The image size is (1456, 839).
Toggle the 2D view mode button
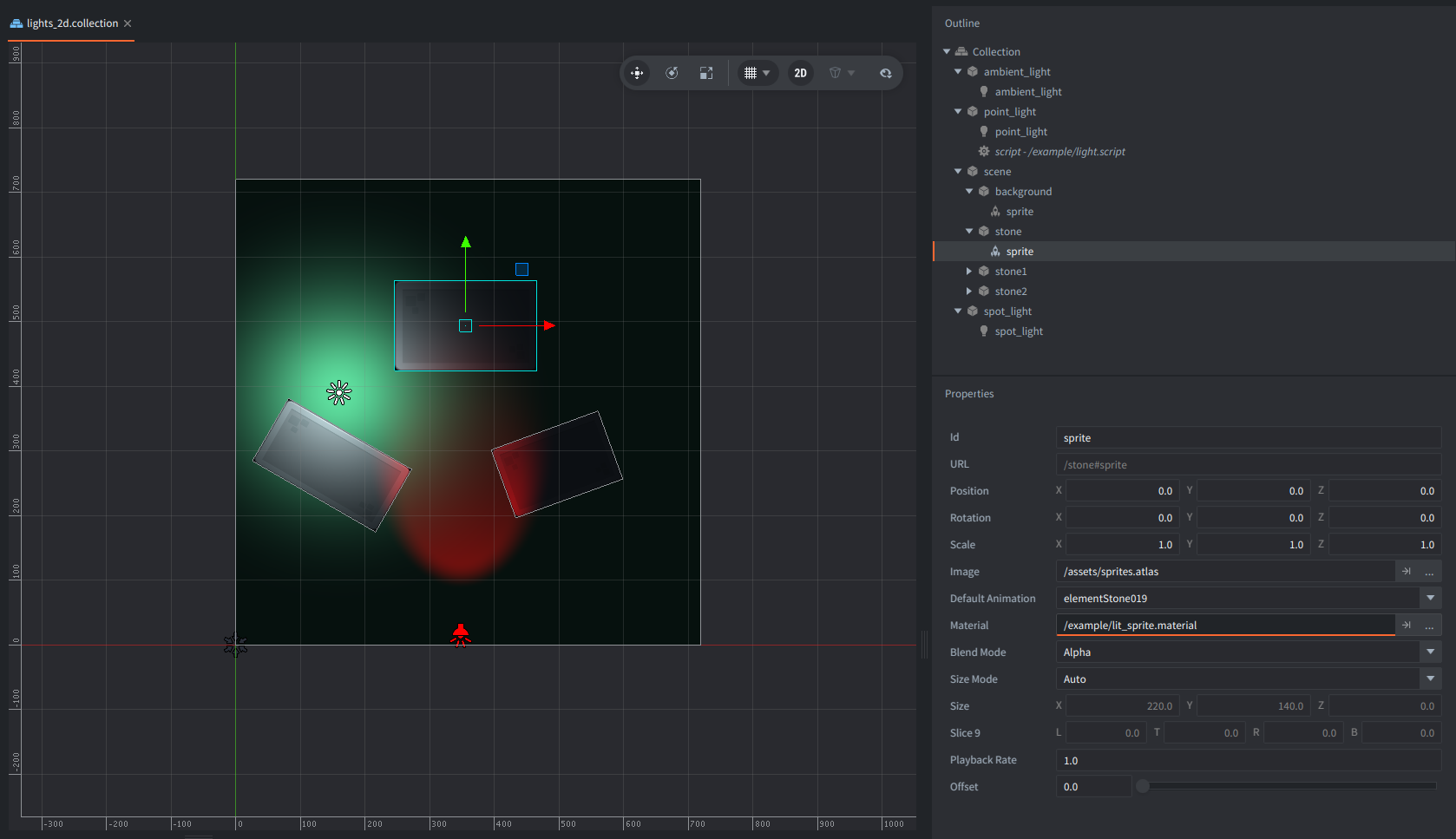point(800,73)
